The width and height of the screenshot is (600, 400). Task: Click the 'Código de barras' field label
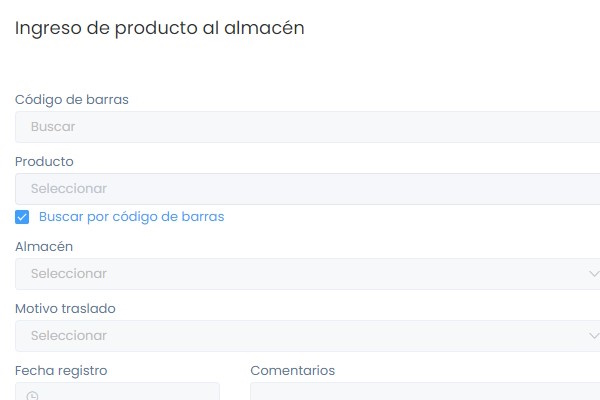tap(71, 99)
